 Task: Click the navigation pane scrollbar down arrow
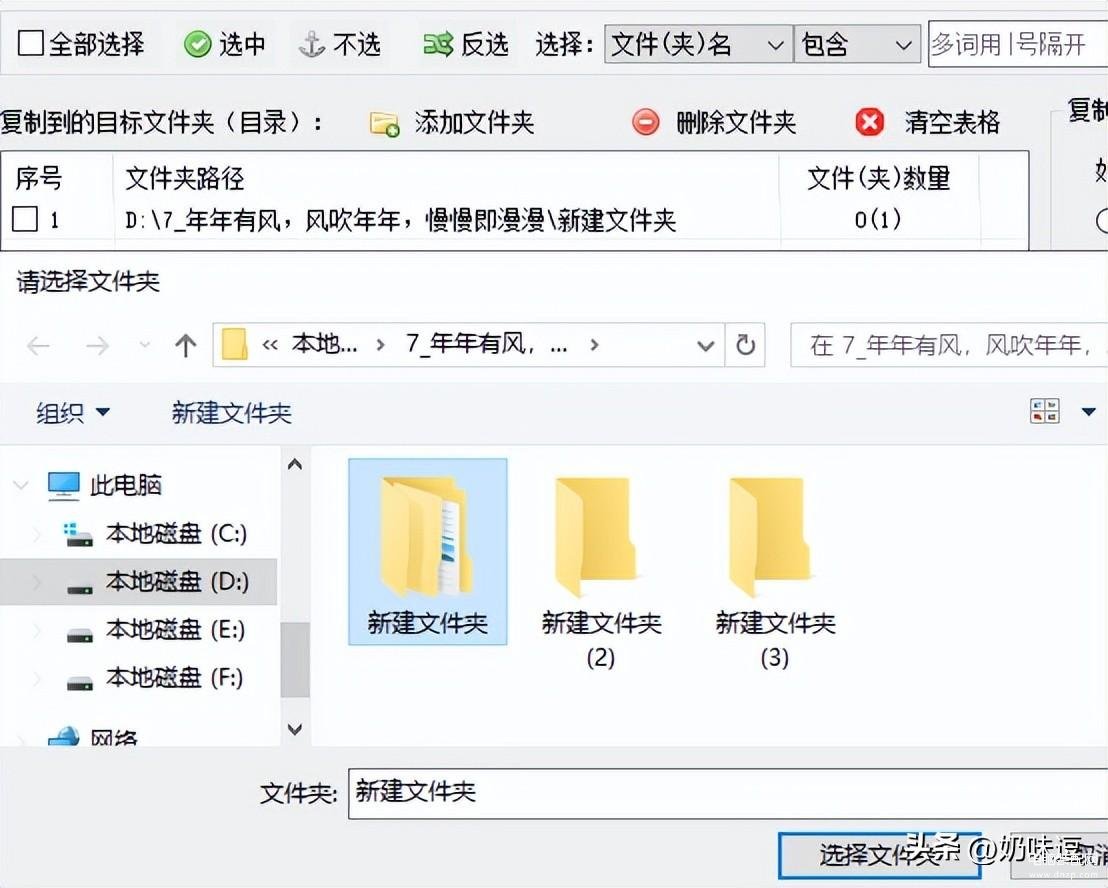tap(295, 728)
